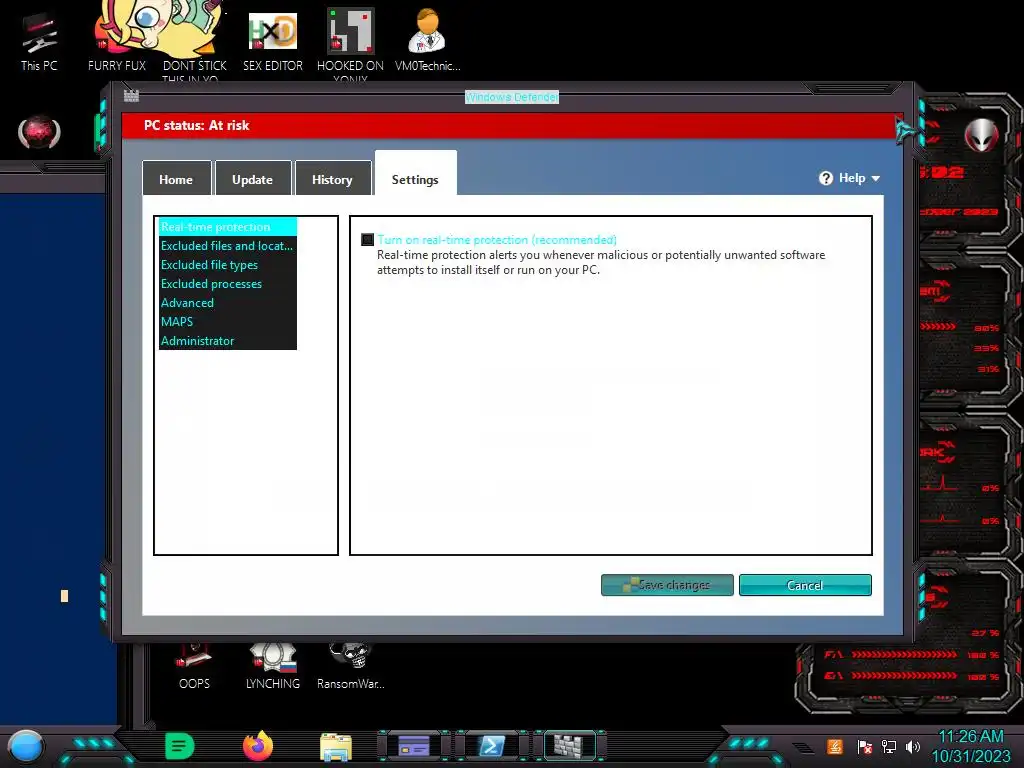Click the Java update tray icon
The height and width of the screenshot is (768, 1024).
click(835, 746)
